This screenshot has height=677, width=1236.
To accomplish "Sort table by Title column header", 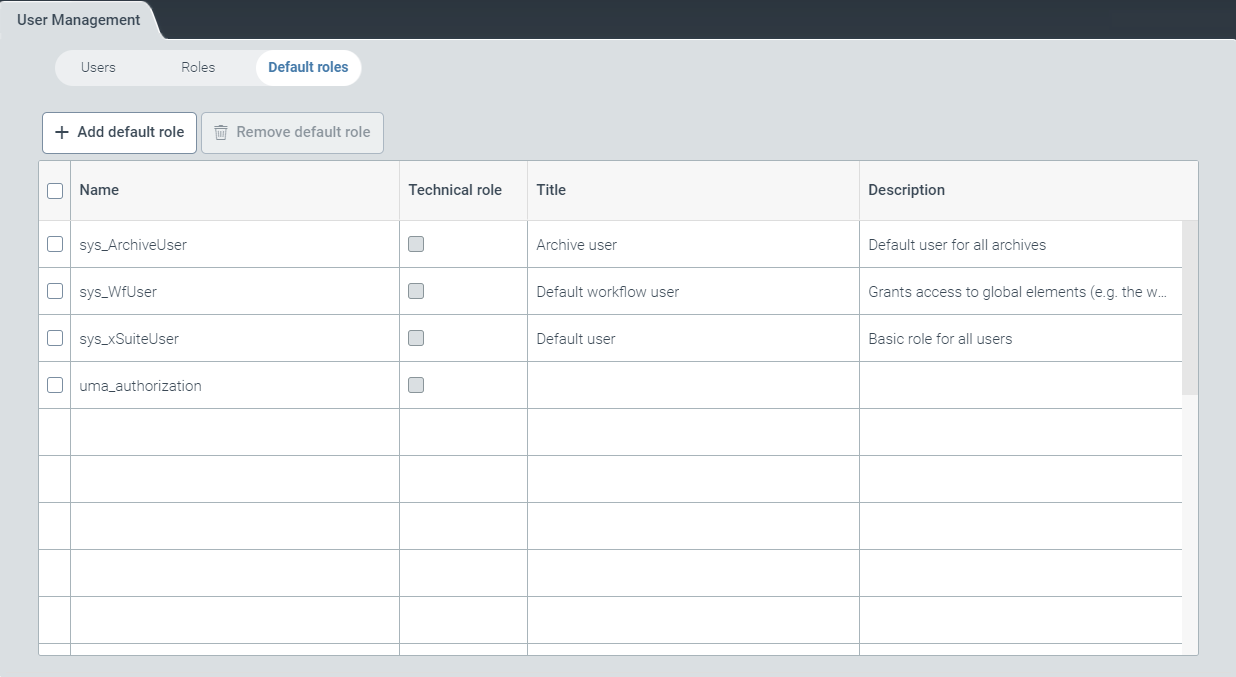I will tap(551, 190).
